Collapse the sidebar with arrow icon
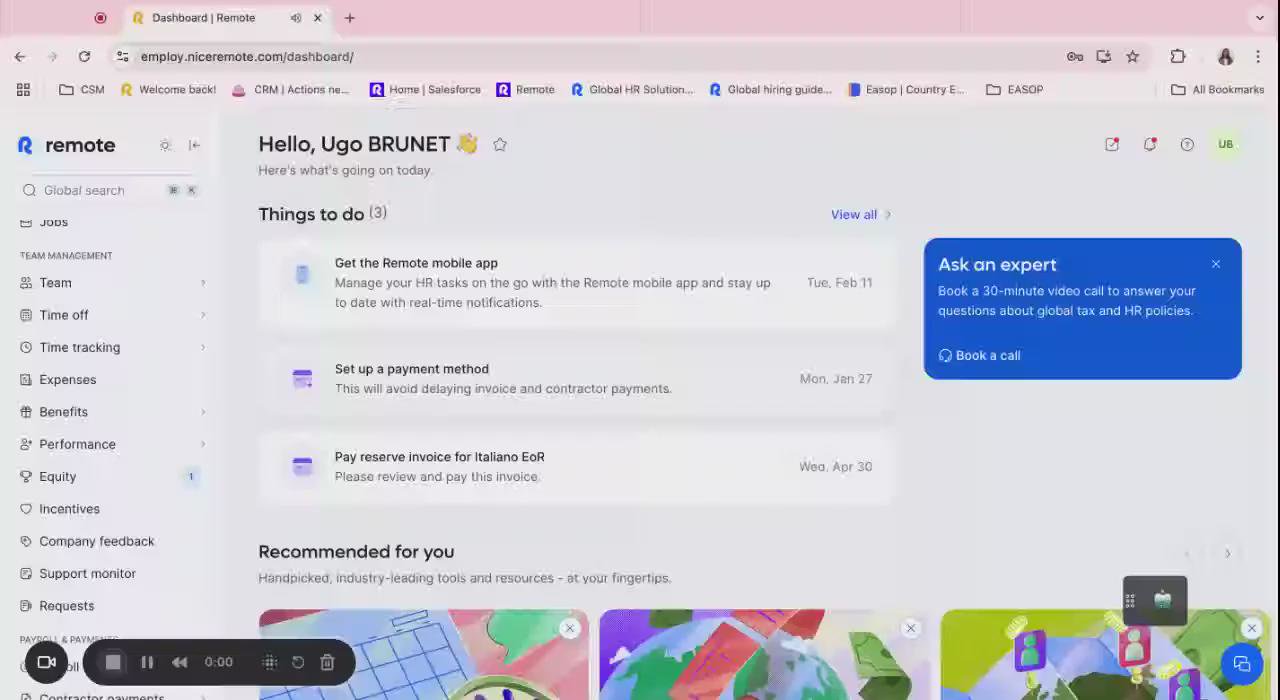1280x700 pixels. coord(194,145)
